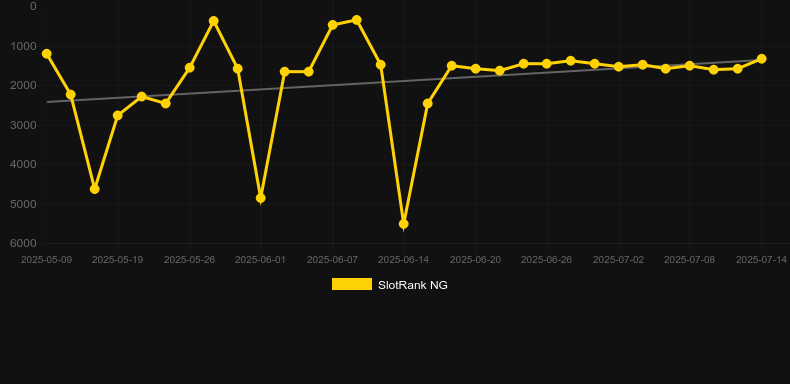Click the 5000 y-axis label
The height and width of the screenshot is (384, 790).
[x=24, y=204]
